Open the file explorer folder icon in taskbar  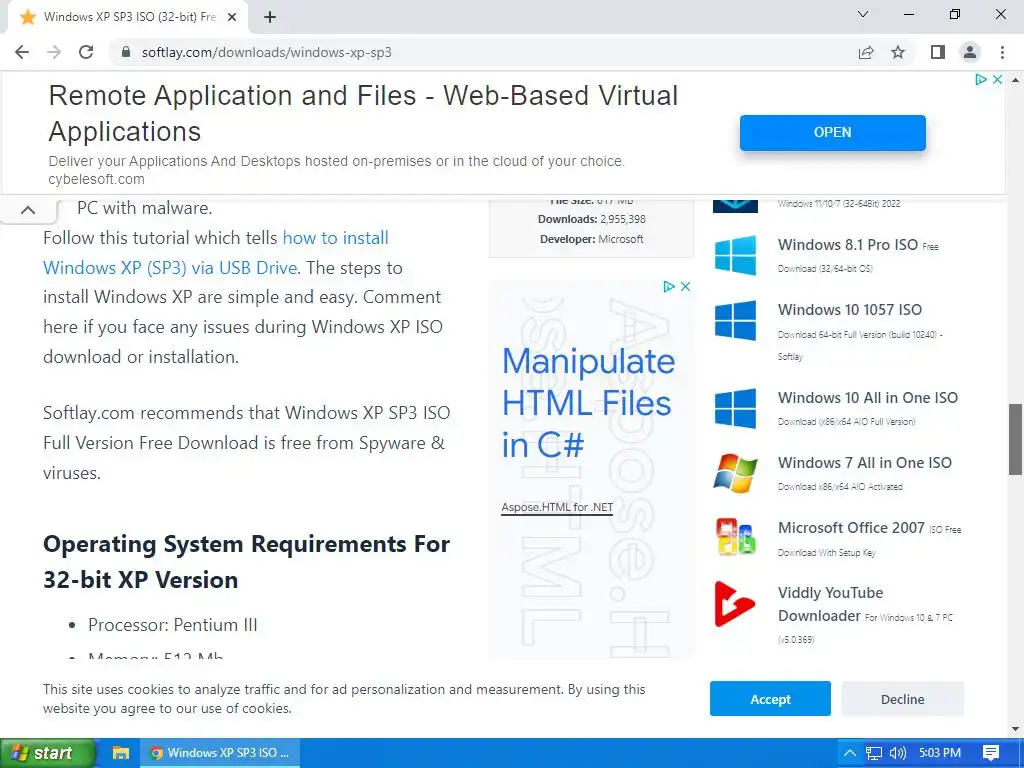121,753
